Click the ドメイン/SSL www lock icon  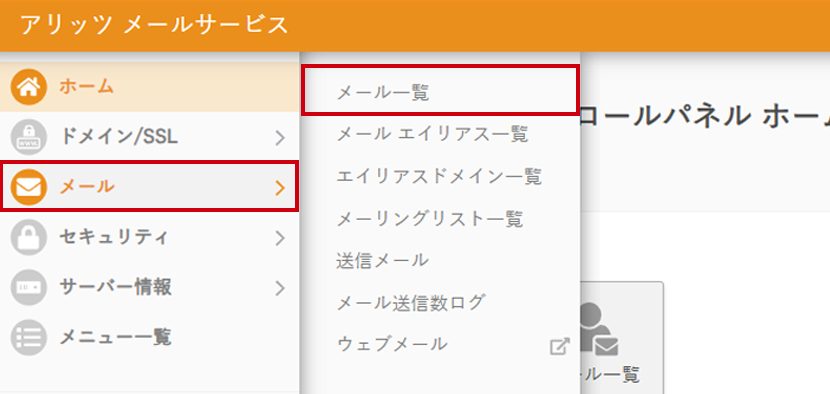tap(29, 137)
